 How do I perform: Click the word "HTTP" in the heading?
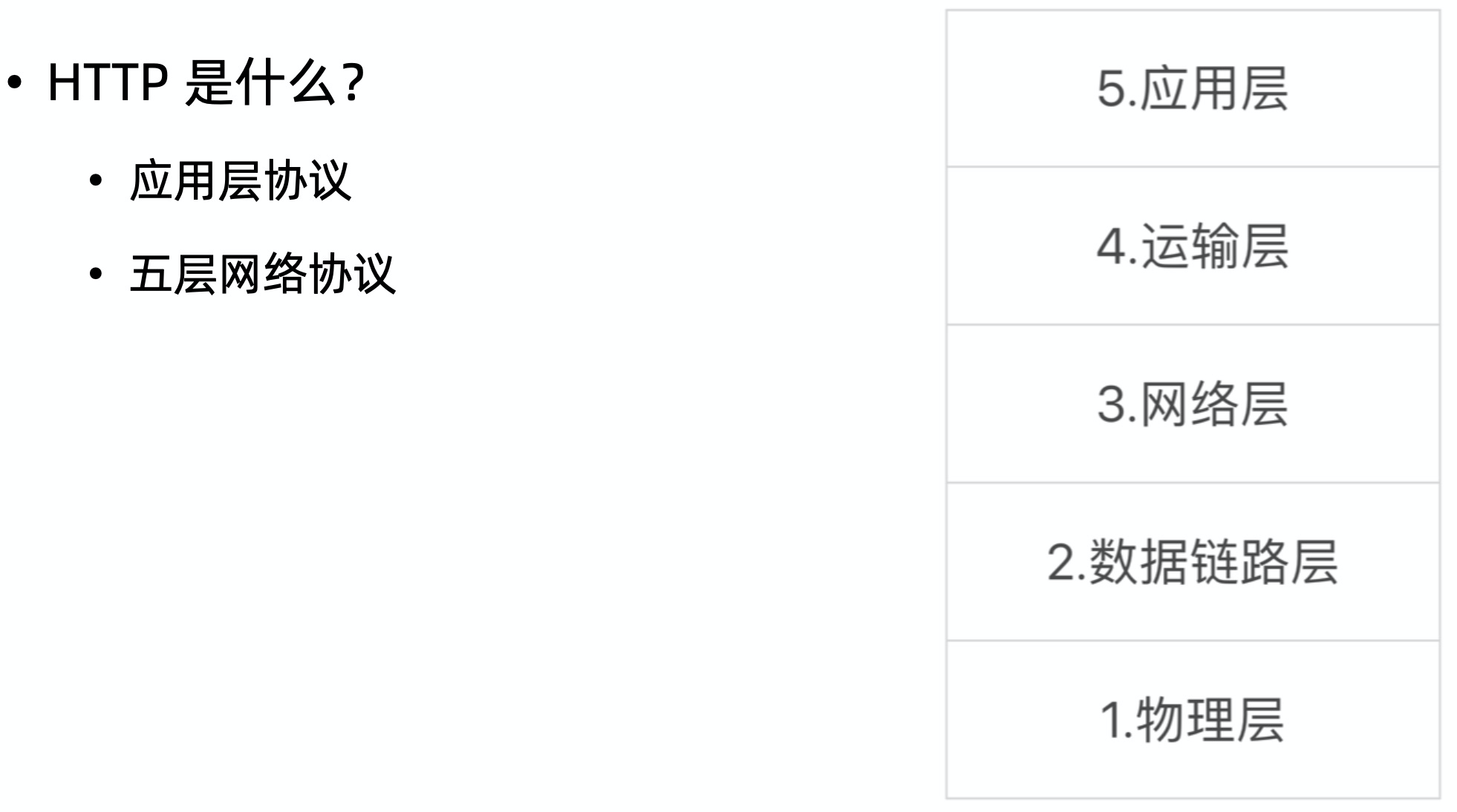coord(108,82)
